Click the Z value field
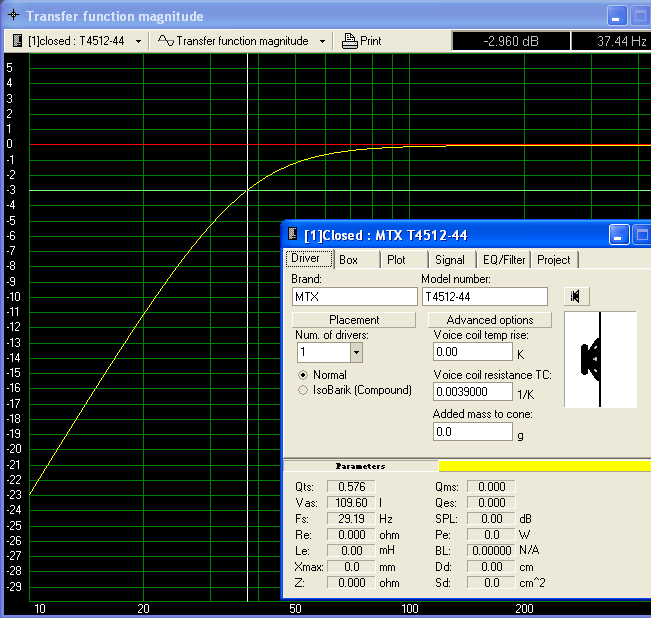Screen dimensions: 651x618 [x=351, y=583]
